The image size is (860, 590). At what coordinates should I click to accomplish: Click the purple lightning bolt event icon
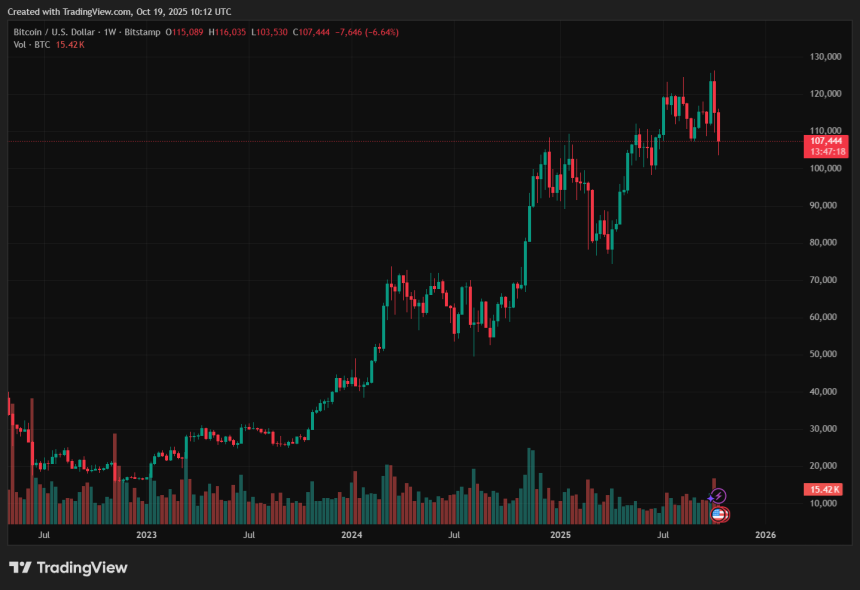point(719,495)
